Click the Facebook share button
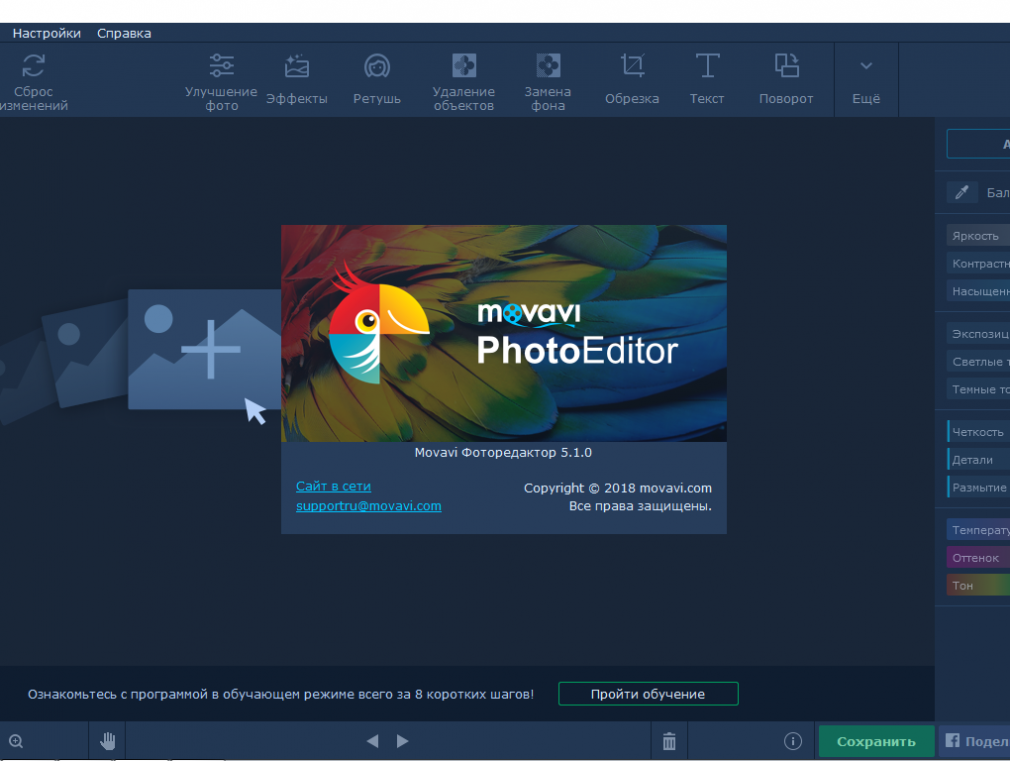The image size is (1010, 761). tap(974, 741)
